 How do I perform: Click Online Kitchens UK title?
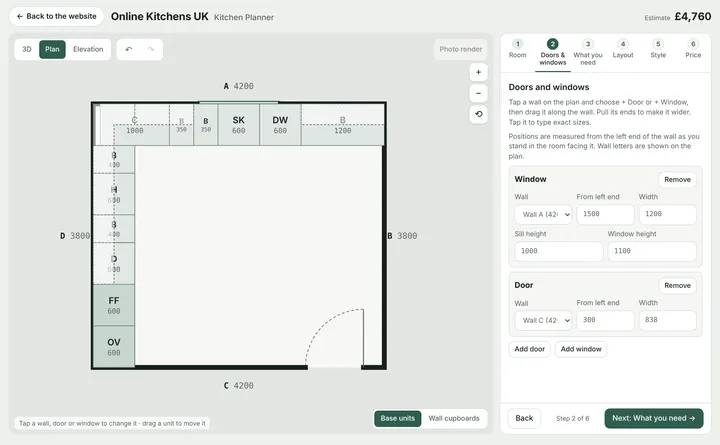click(159, 17)
